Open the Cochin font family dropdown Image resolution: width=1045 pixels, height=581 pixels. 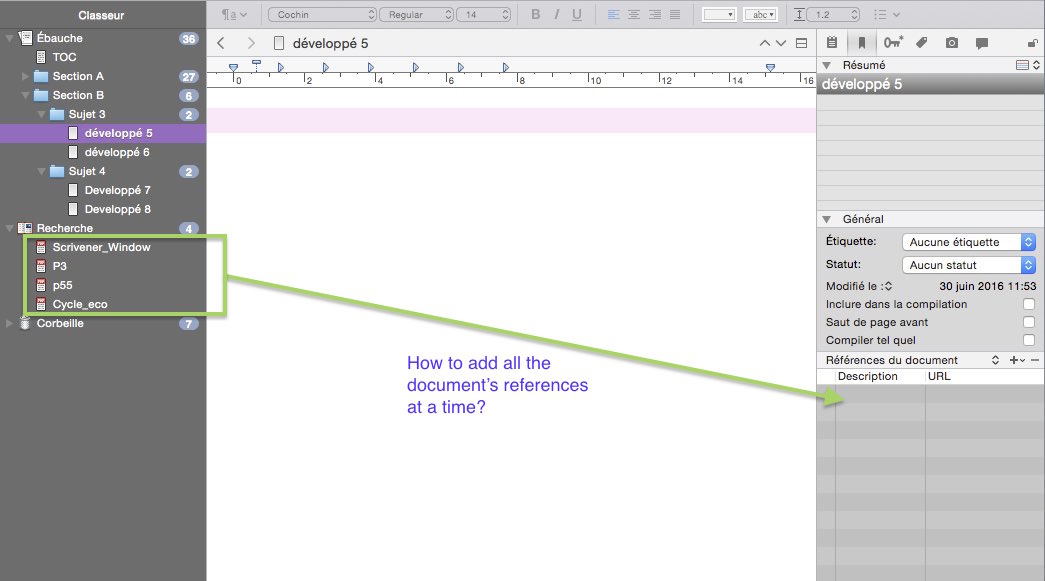pos(322,15)
